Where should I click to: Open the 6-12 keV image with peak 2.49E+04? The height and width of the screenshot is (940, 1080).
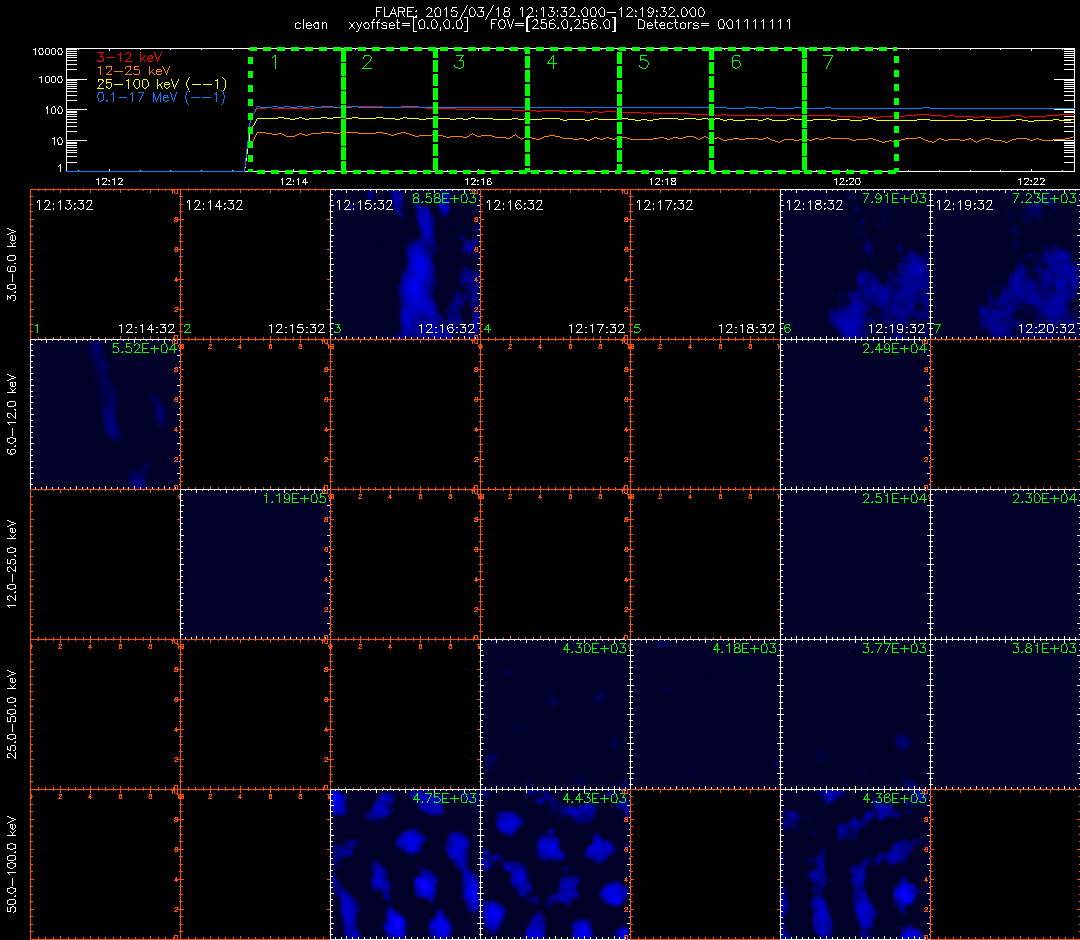(x=855, y=414)
